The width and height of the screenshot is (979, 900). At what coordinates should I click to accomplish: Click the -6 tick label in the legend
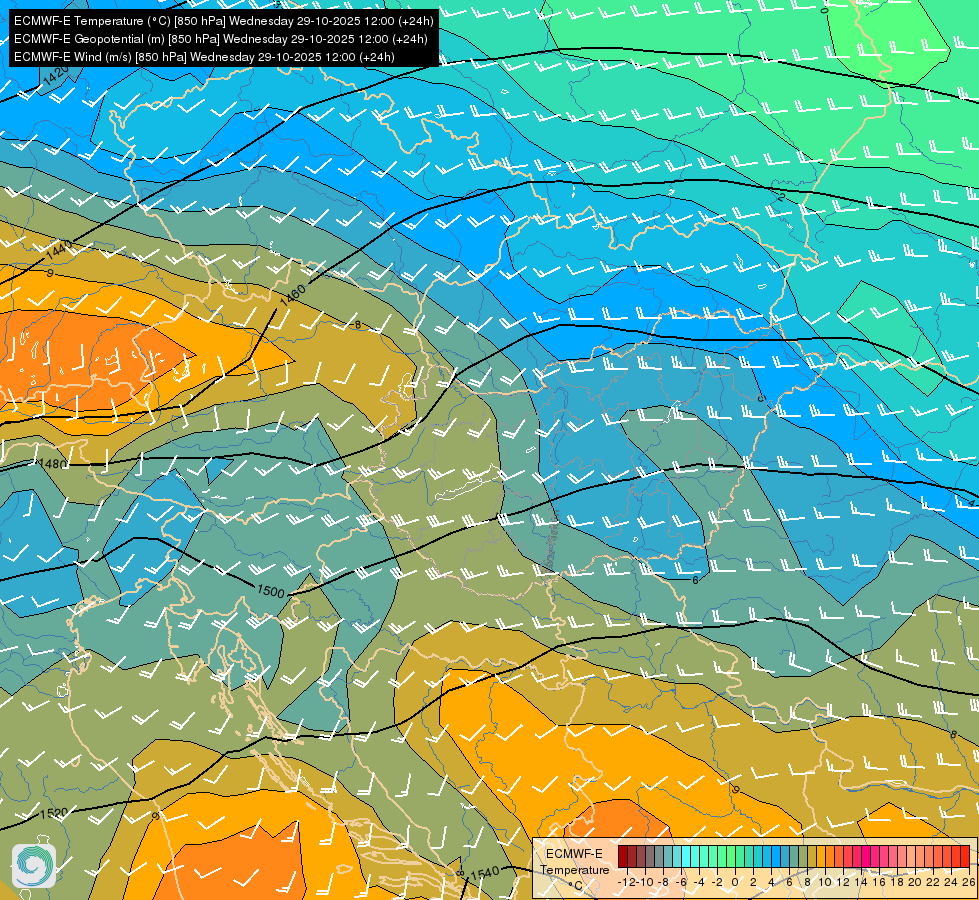[x=681, y=883]
